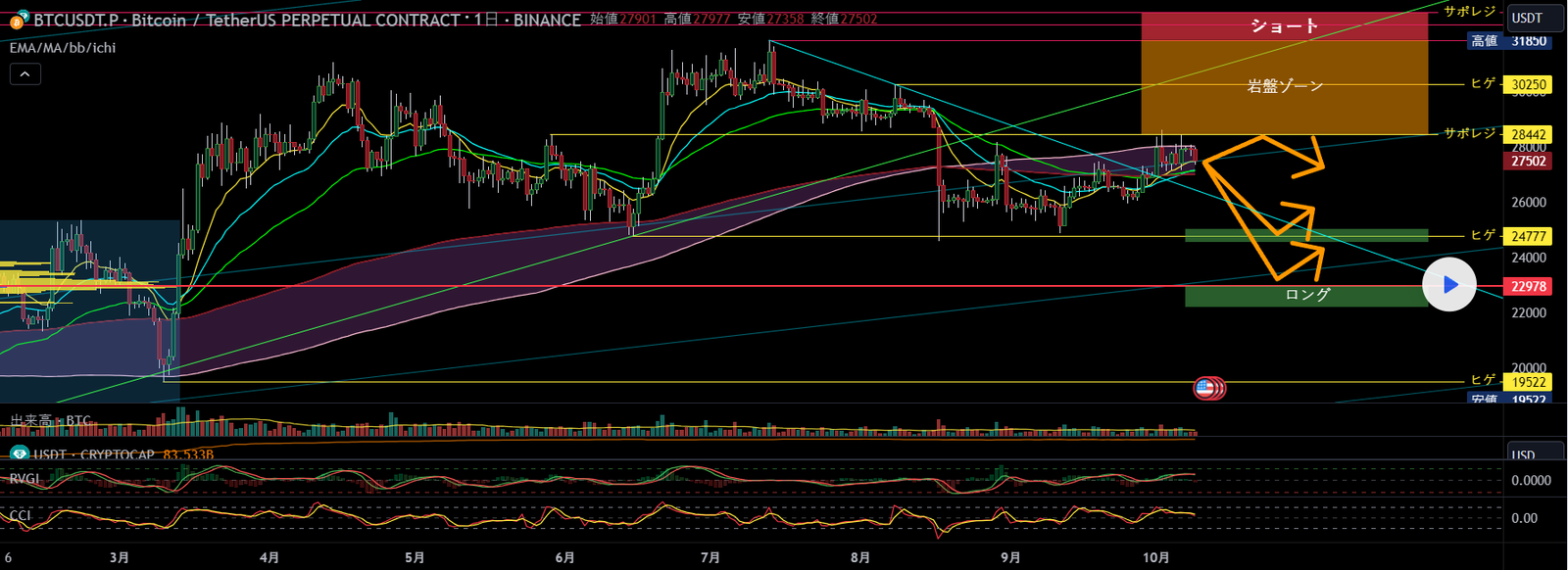
Task: Select the orange 岩盤ゾーン rectangle
Action: click(x=1284, y=87)
